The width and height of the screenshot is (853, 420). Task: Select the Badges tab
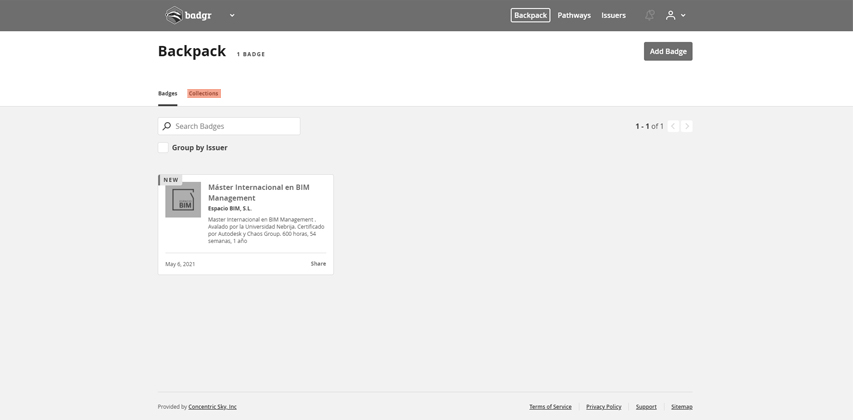[168, 94]
